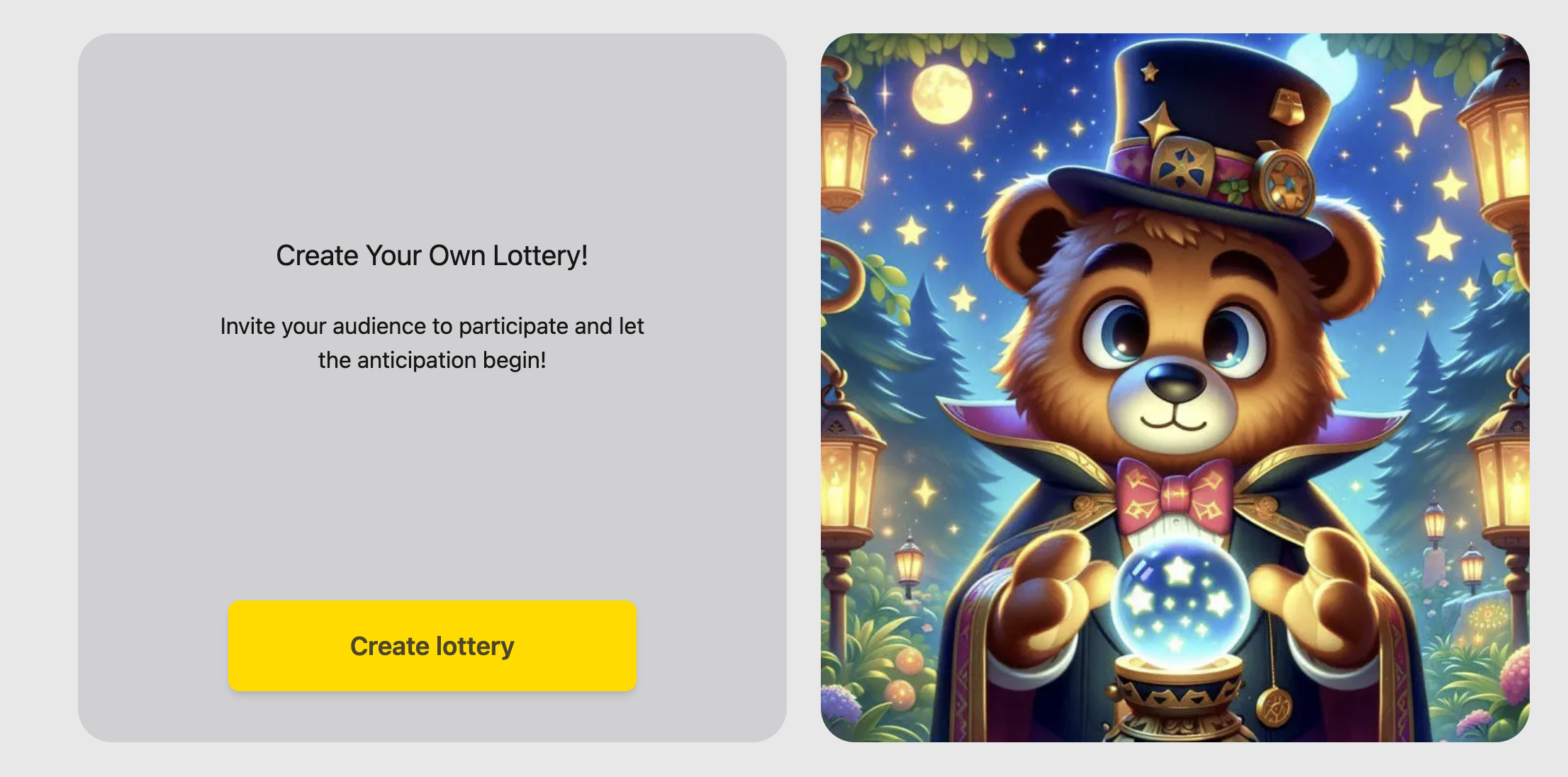The width and height of the screenshot is (1568, 777).
Task: Click the 'Invite your audience' description text
Action: tap(432, 343)
